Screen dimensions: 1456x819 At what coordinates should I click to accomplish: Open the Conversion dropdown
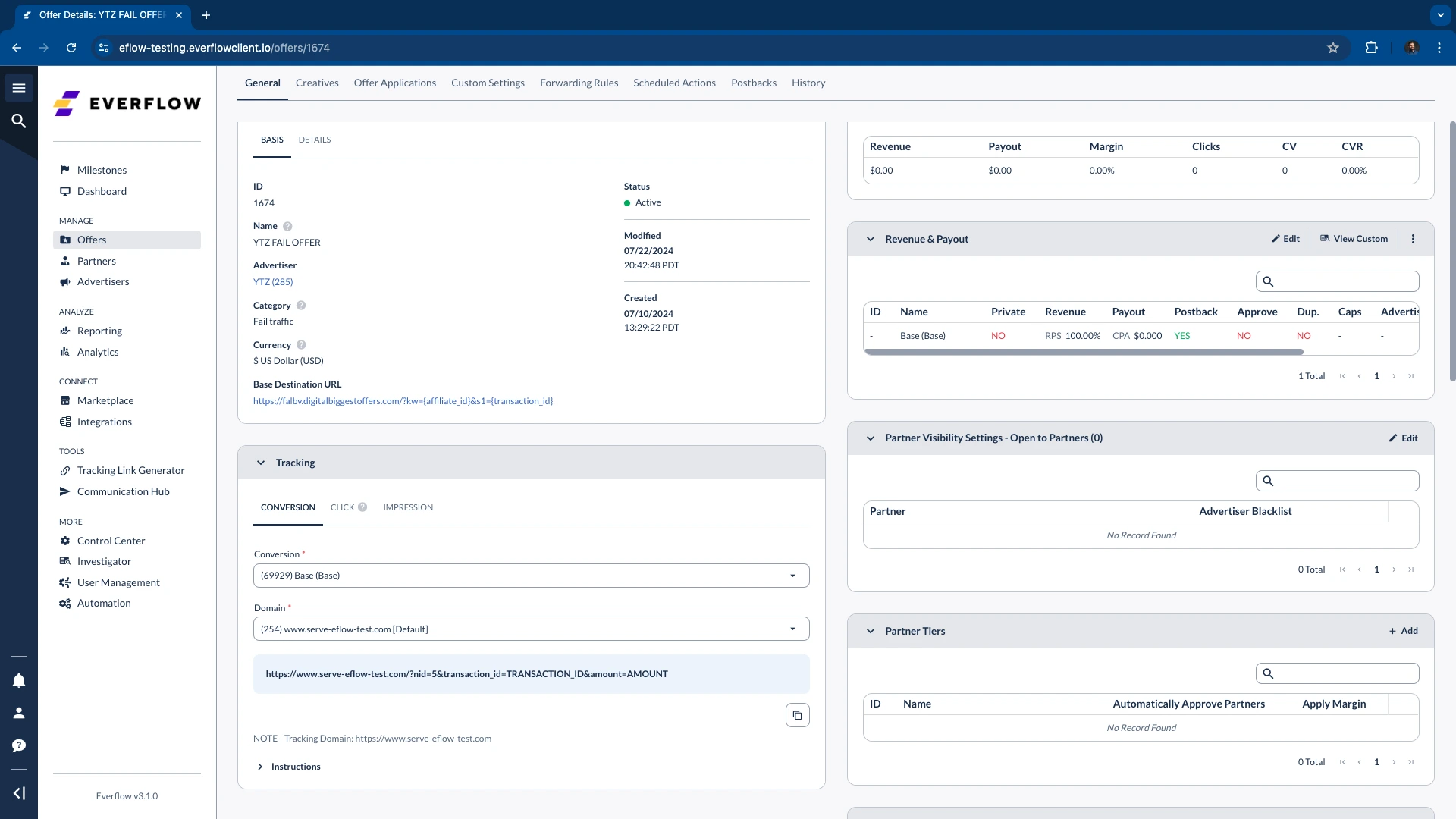(x=531, y=576)
